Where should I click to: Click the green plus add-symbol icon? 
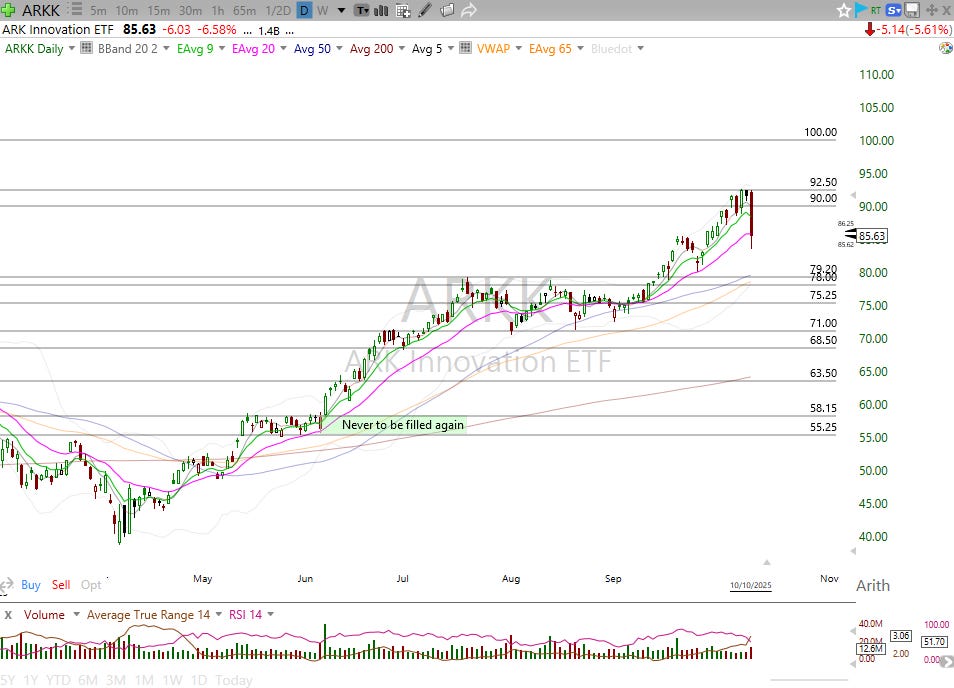(x=9, y=10)
